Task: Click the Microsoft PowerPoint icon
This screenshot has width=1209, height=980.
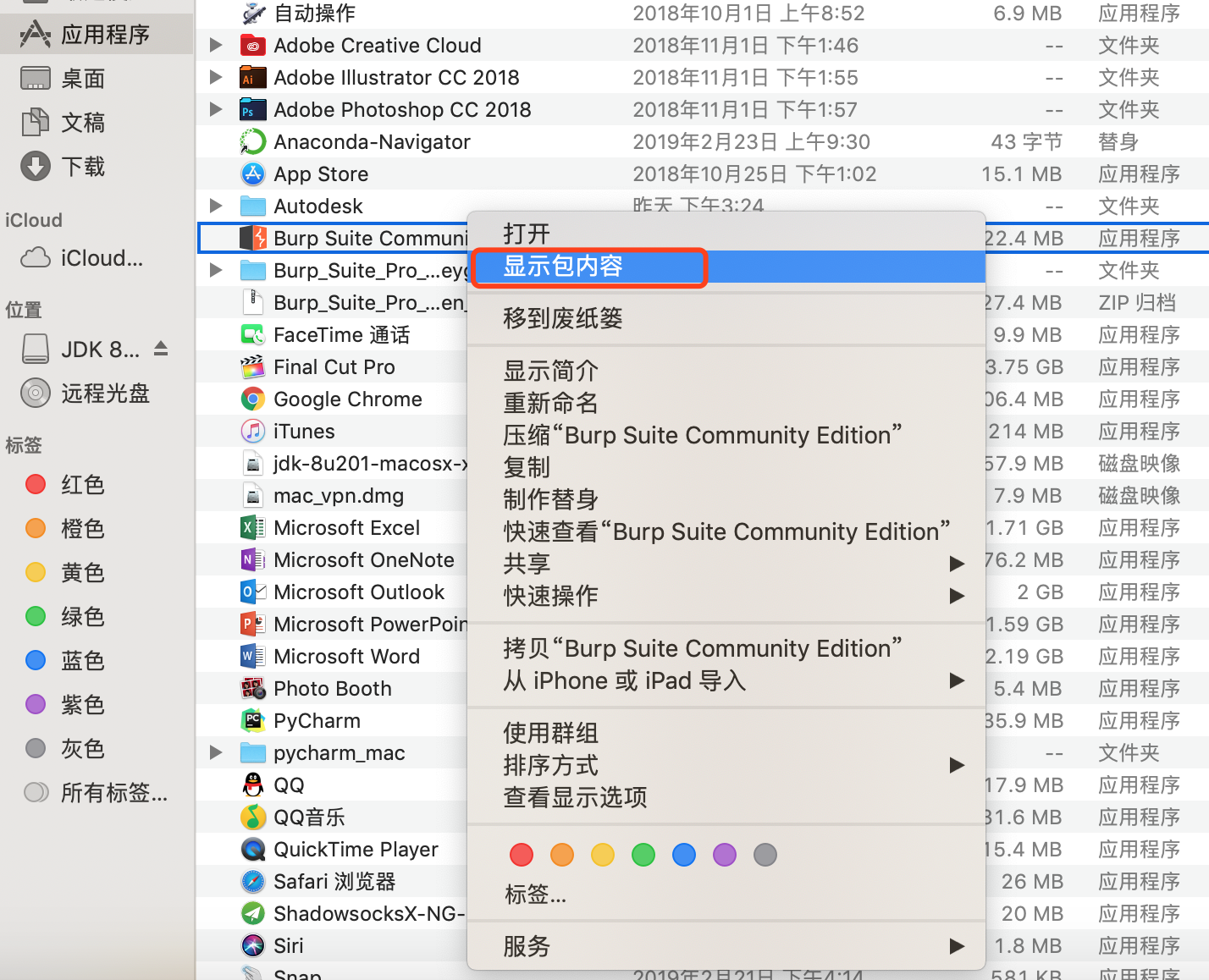Action: (252, 624)
